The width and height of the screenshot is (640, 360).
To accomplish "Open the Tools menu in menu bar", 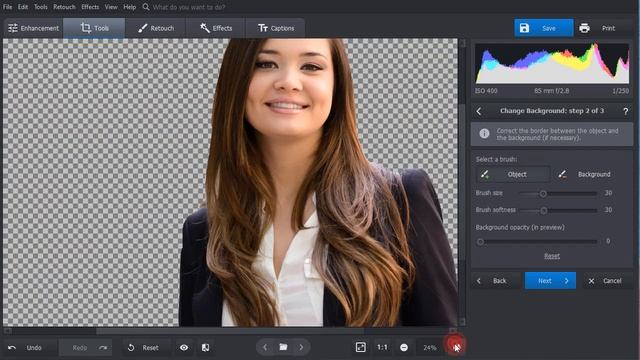I will 40,7.
